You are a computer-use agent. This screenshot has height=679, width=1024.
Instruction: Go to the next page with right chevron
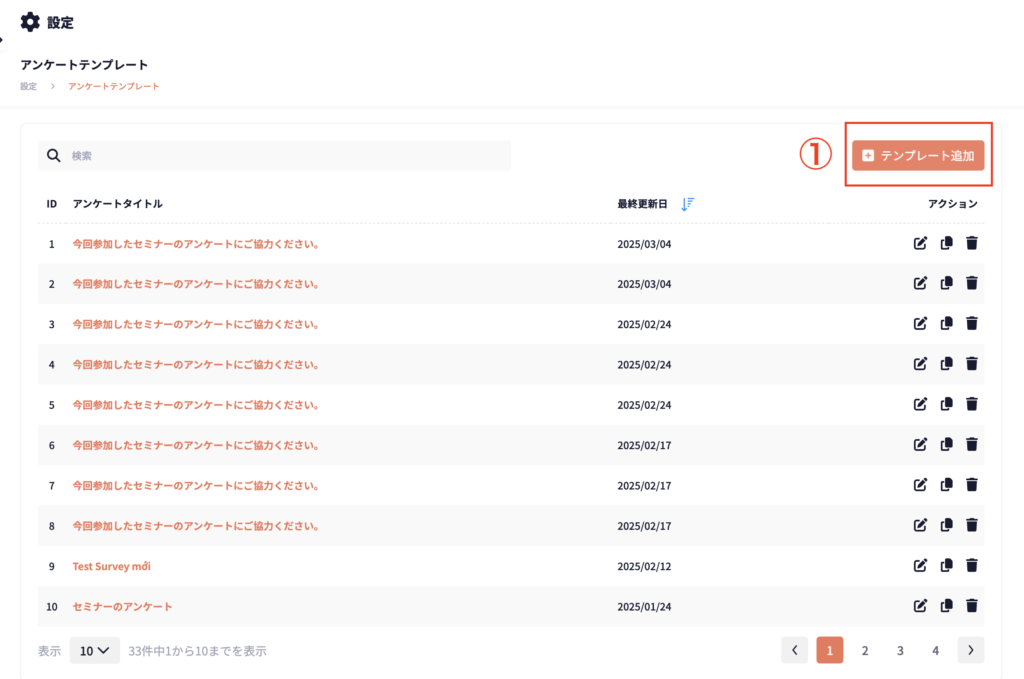tap(970, 650)
